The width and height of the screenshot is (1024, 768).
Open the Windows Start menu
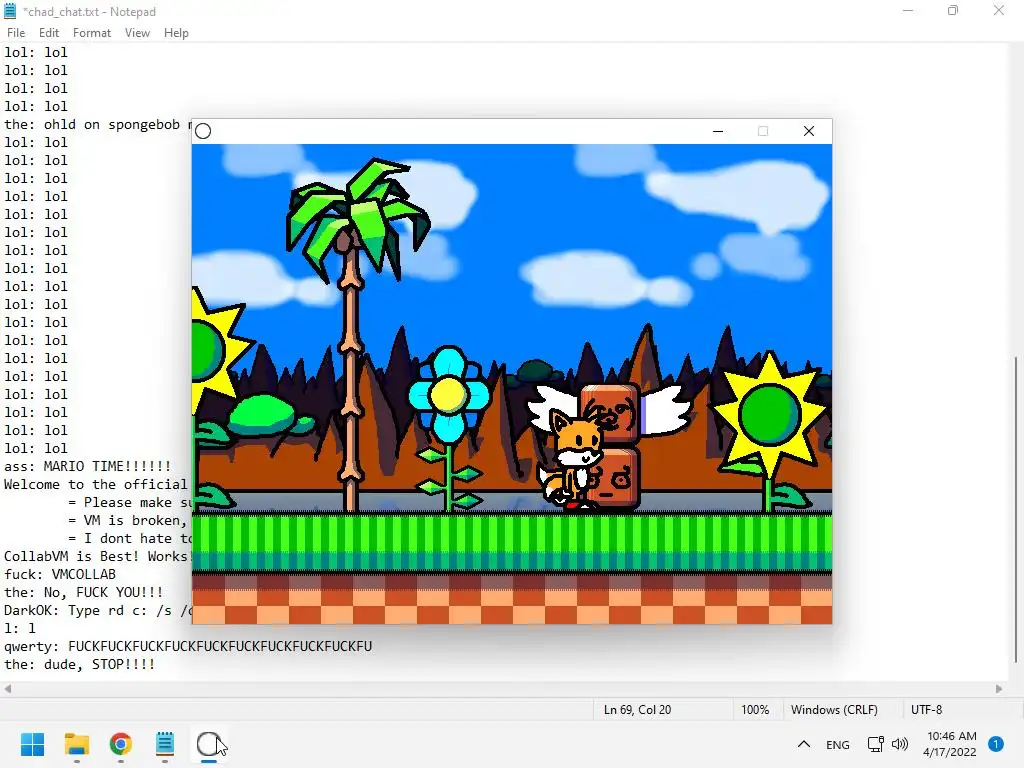(x=33, y=744)
